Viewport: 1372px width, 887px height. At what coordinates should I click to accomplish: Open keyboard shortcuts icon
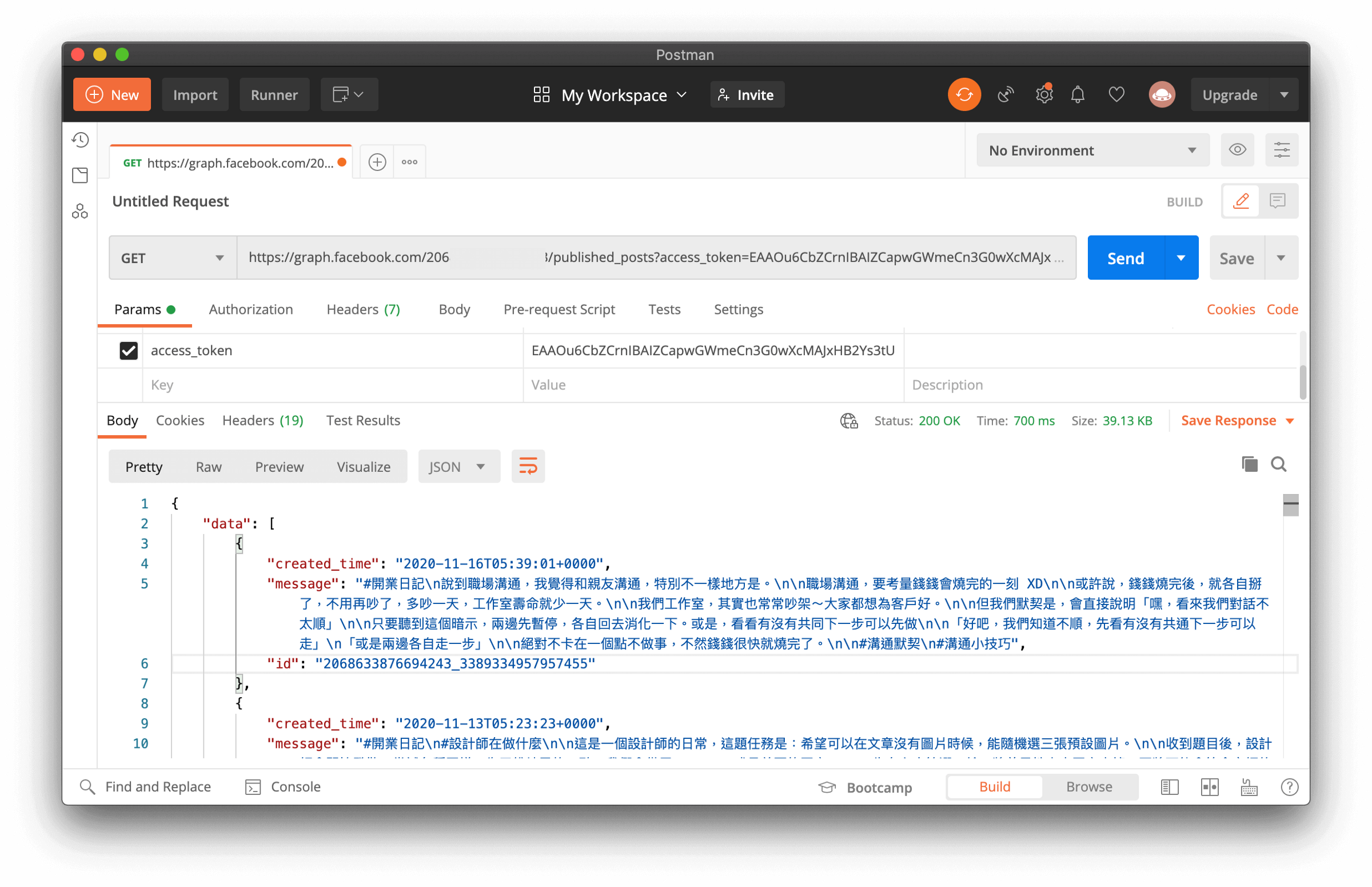pos(1249,787)
